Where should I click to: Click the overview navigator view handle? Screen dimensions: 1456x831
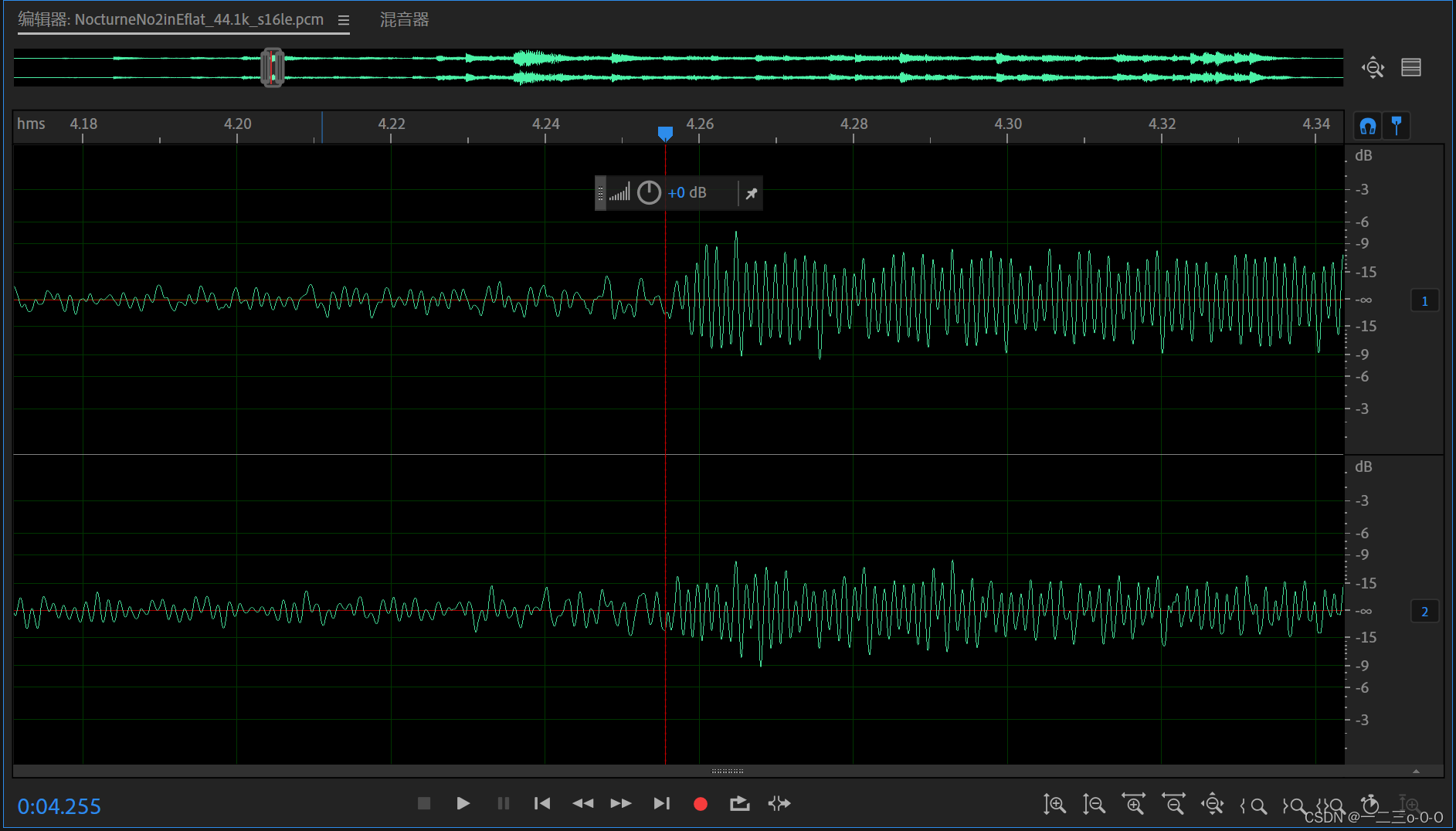coord(272,67)
